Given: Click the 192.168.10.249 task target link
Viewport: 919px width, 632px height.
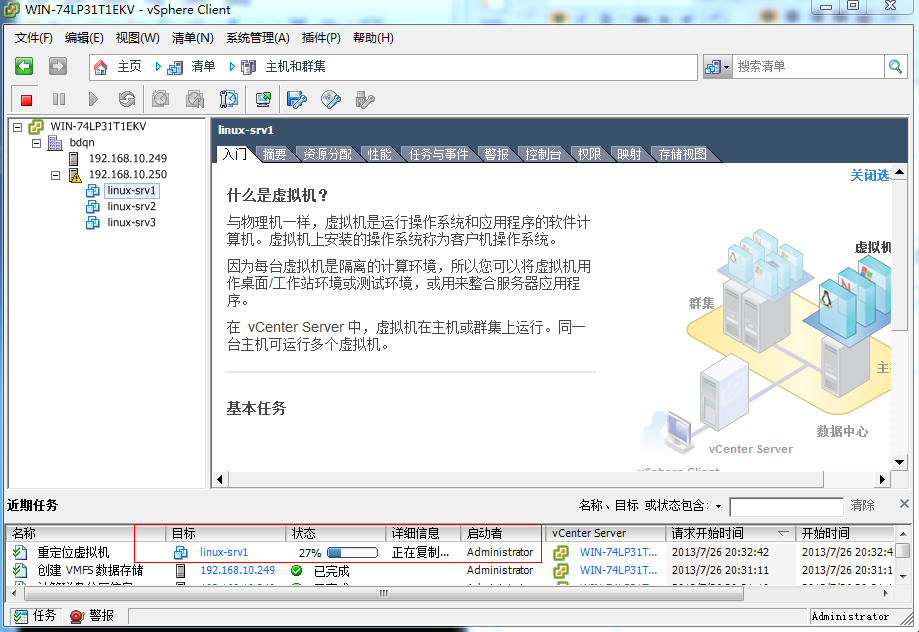Looking at the screenshot, I should [237, 570].
